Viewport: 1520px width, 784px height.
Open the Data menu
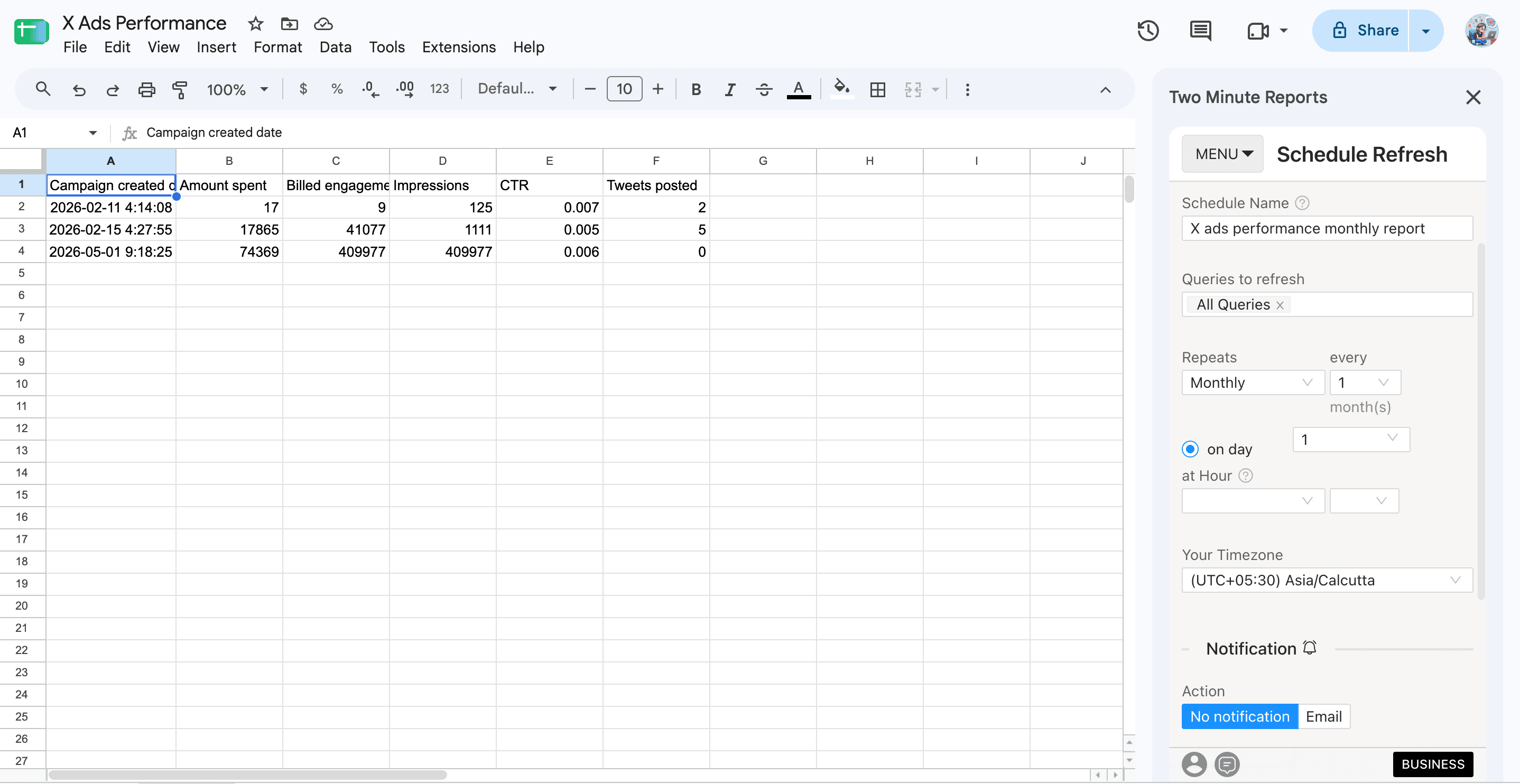point(335,47)
